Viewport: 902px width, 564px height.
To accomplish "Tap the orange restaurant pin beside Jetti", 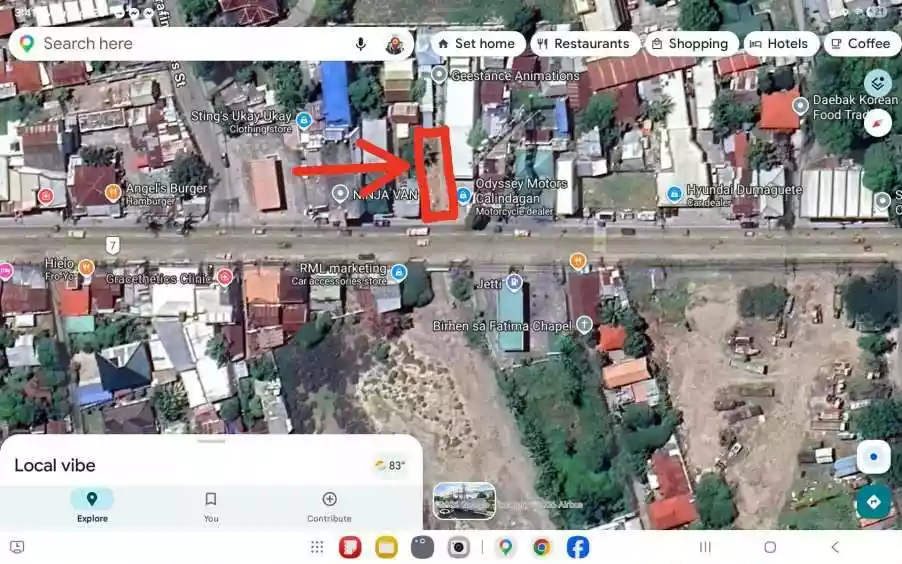I will (578, 261).
